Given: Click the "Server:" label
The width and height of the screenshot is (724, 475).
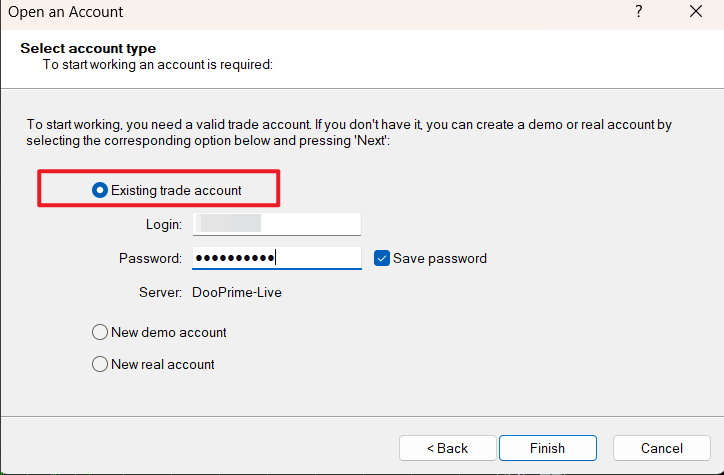Looking at the screenshot, I should pos(160,293).
